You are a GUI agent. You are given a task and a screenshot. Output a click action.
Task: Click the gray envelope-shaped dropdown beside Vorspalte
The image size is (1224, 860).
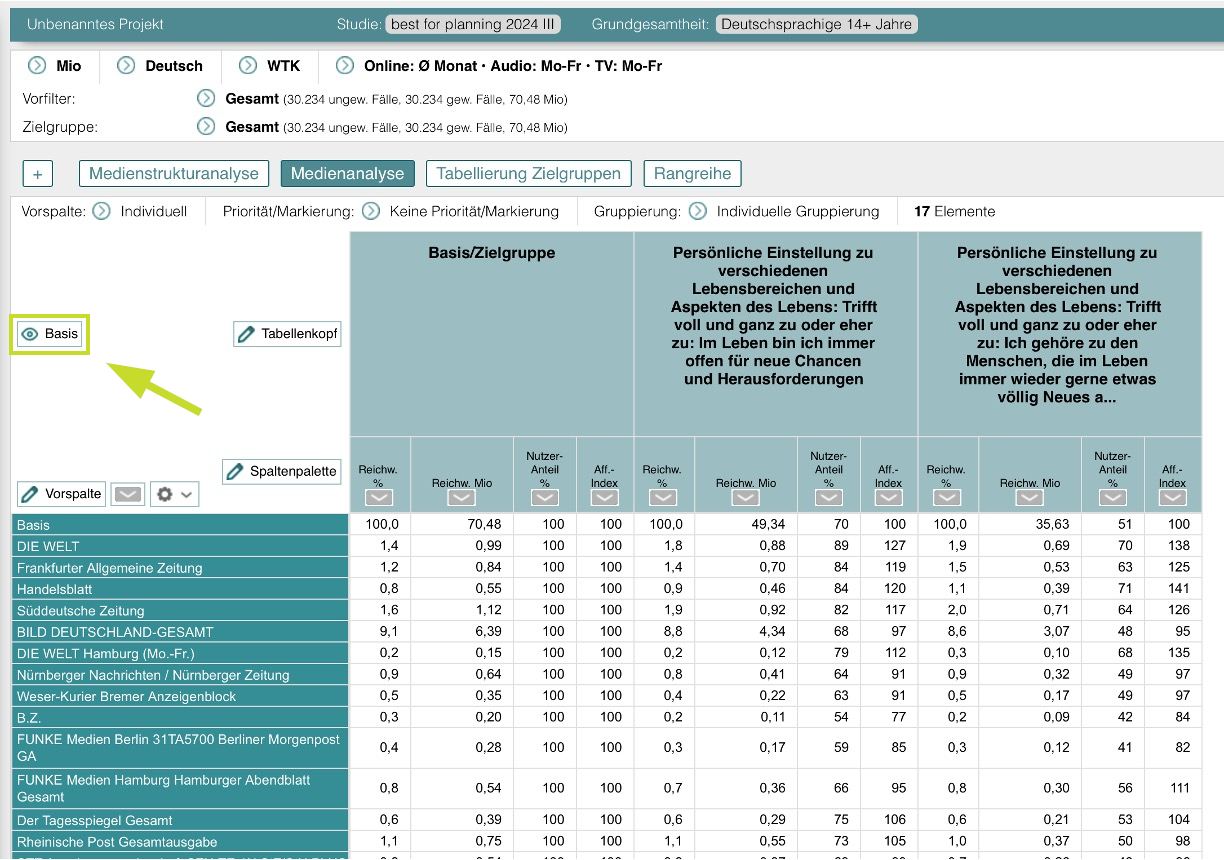127,494
